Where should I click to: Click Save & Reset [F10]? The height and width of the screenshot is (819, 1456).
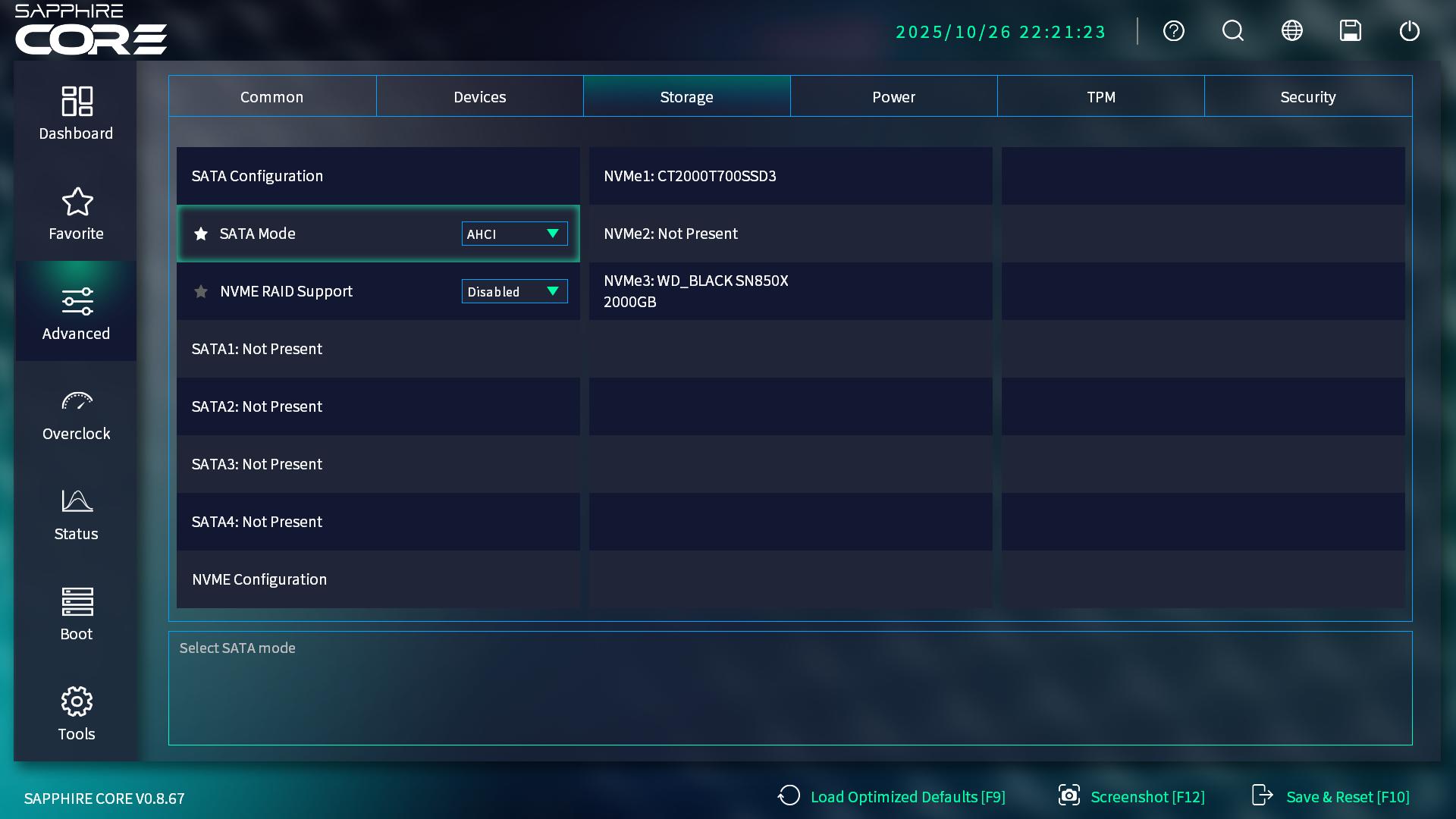coord(1331,797)
